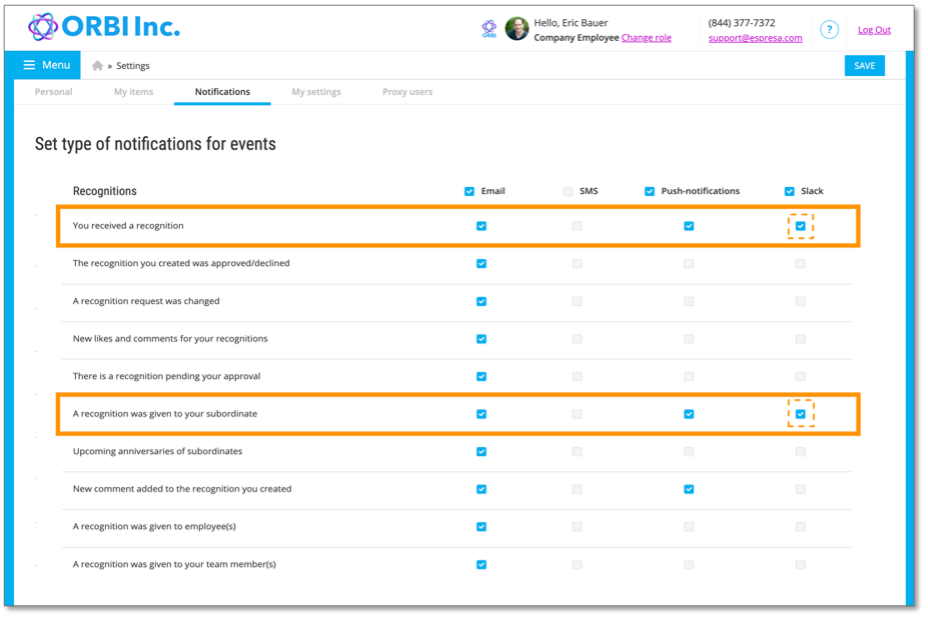Screen dimensions: 928x620
Task: Open the My settings tab
Action: pyautogui.click(x=316, y=92)
